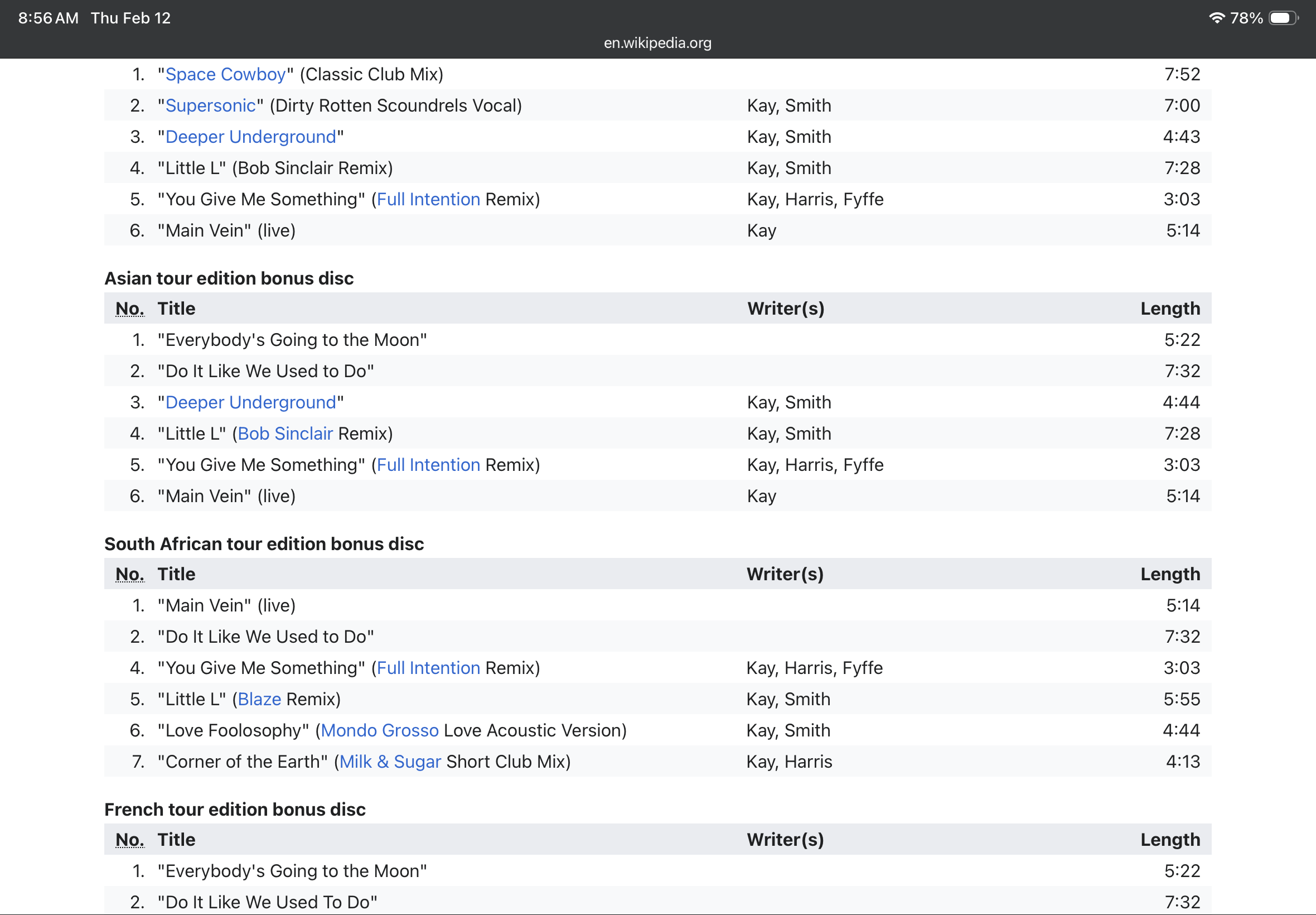Select "Little L" (Bob Sinclair Remix) in first table
1316x915 pixels.
click(275, 168)
